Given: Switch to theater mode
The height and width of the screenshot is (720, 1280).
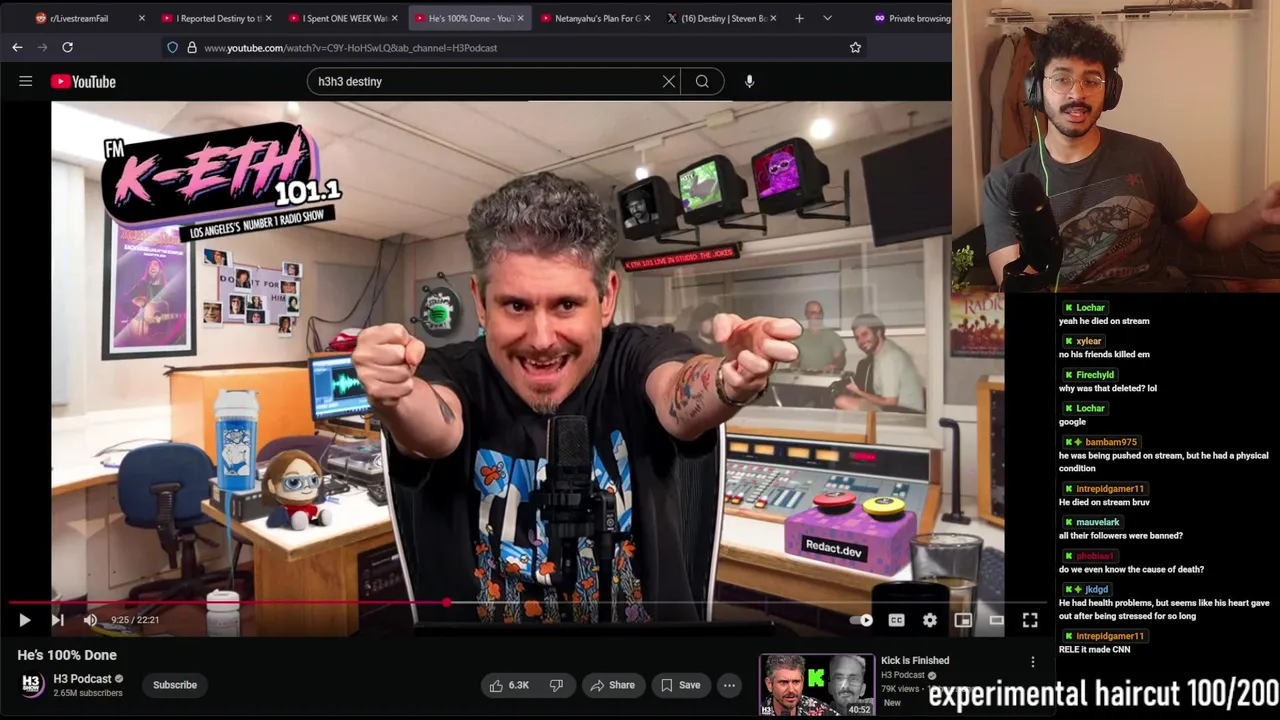Looking at the screenshot, I should (x=996, y=620).
